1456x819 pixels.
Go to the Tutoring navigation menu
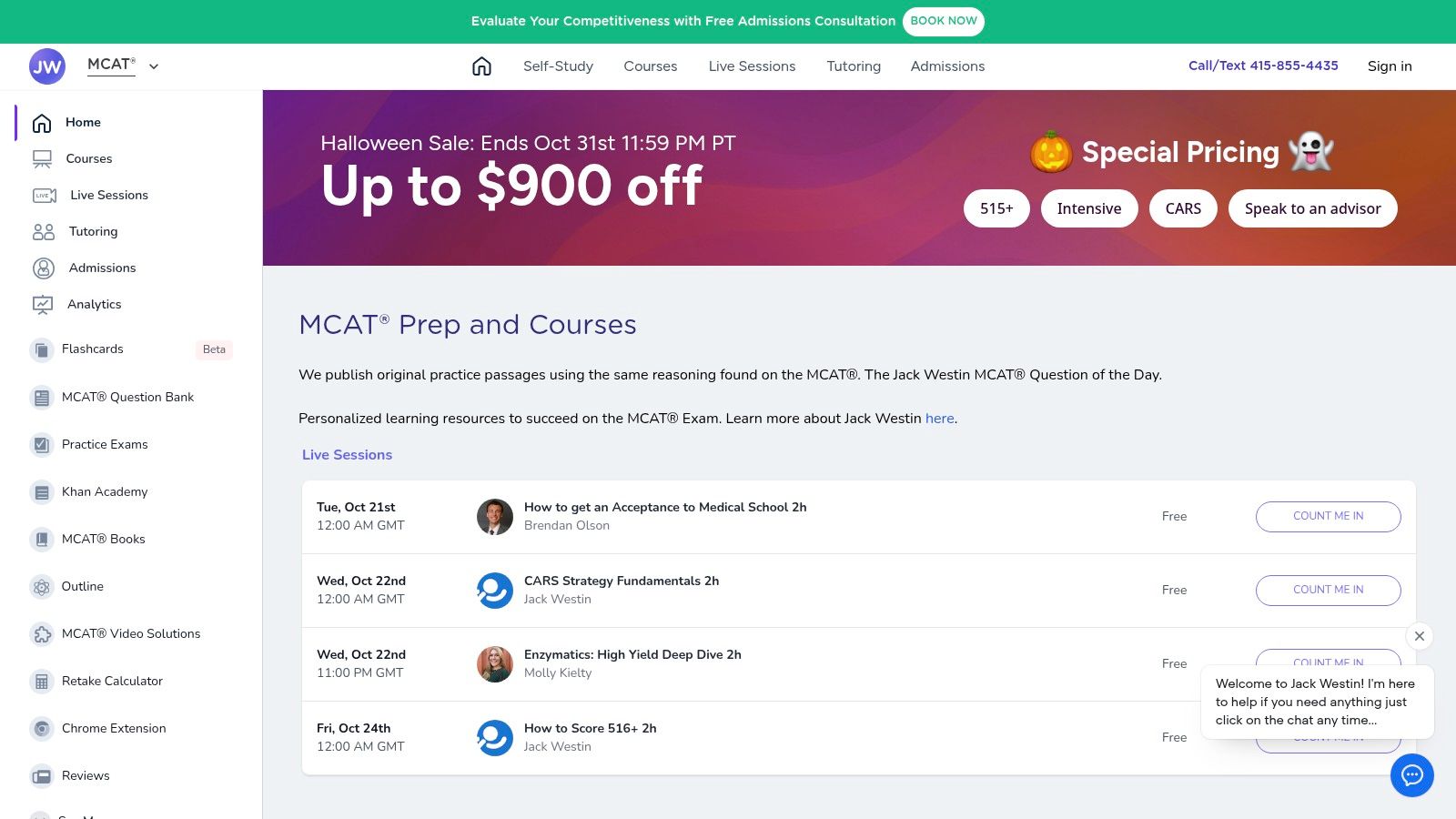click(x=853, y=66)
